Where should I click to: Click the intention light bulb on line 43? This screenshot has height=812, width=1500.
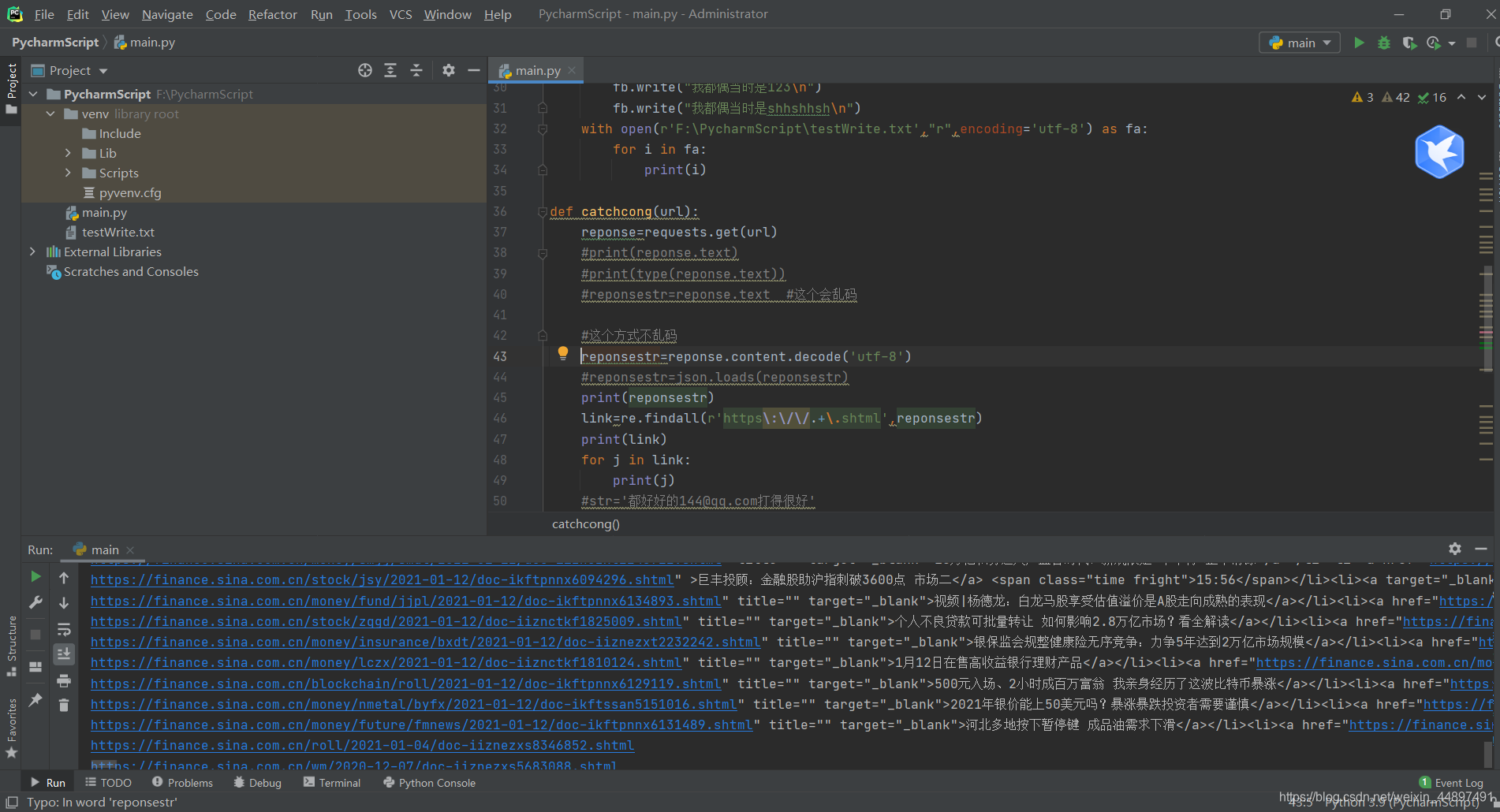coord(562,353)
